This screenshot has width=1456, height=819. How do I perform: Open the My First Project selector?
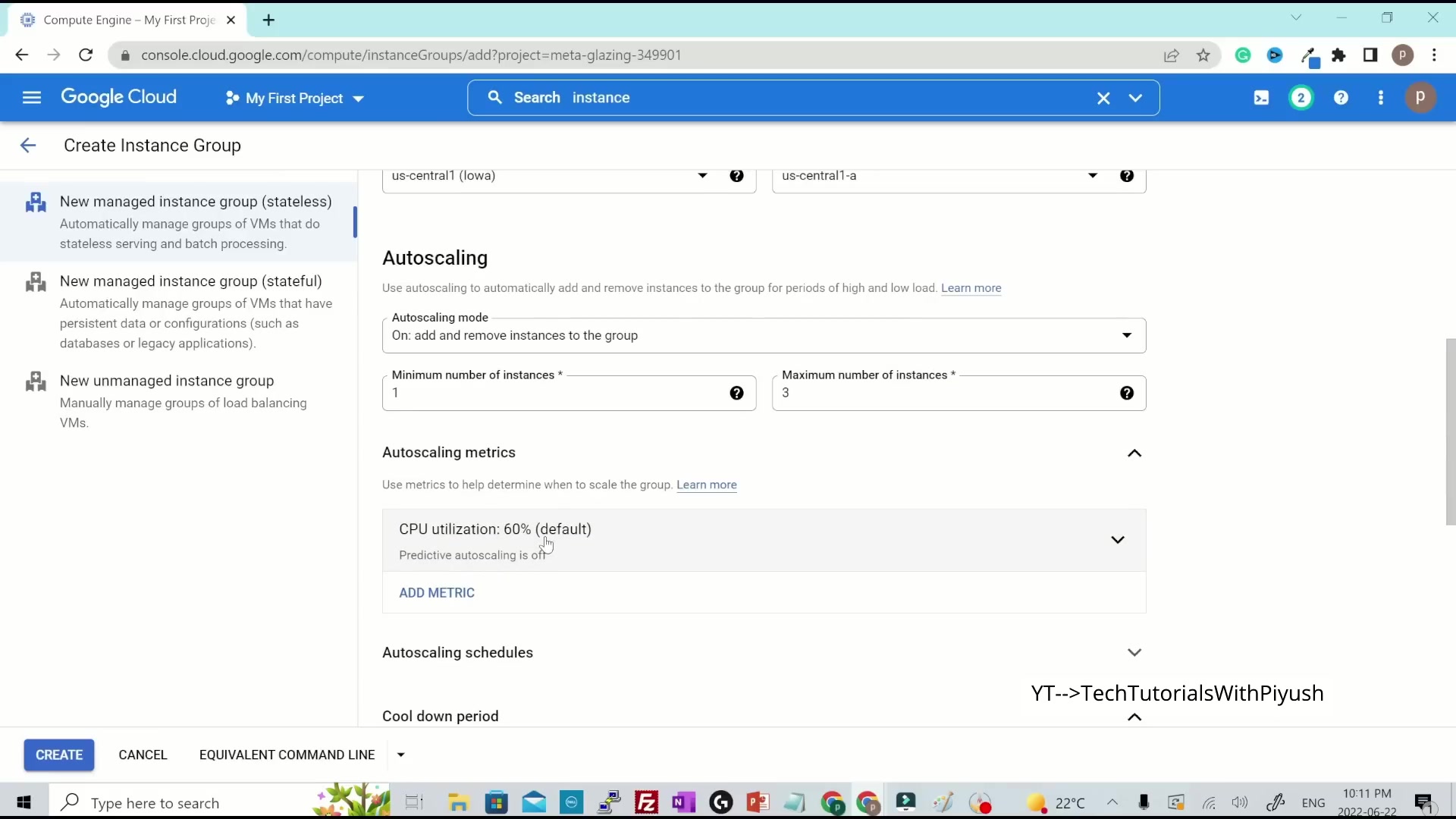tap(295, 99)
